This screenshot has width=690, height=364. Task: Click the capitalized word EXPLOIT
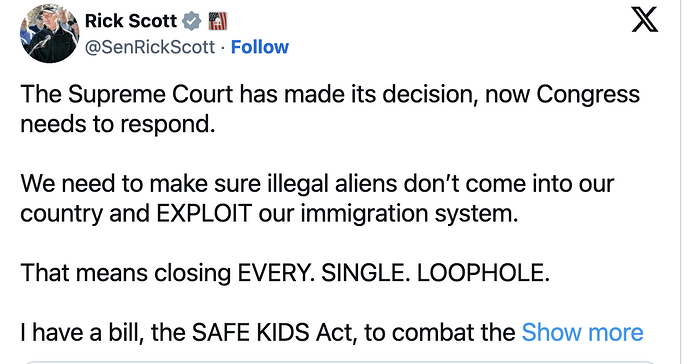coord(204,213)
